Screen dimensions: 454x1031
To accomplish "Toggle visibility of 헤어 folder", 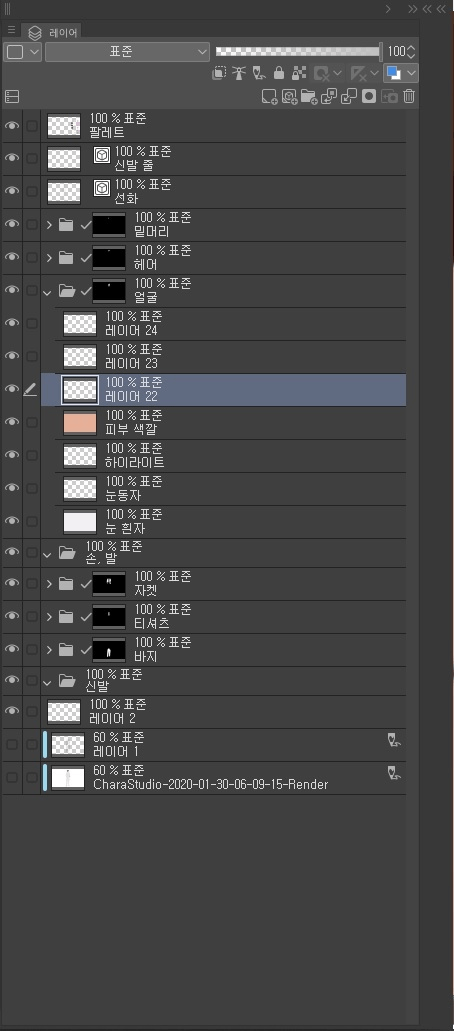I will [12, 256].
